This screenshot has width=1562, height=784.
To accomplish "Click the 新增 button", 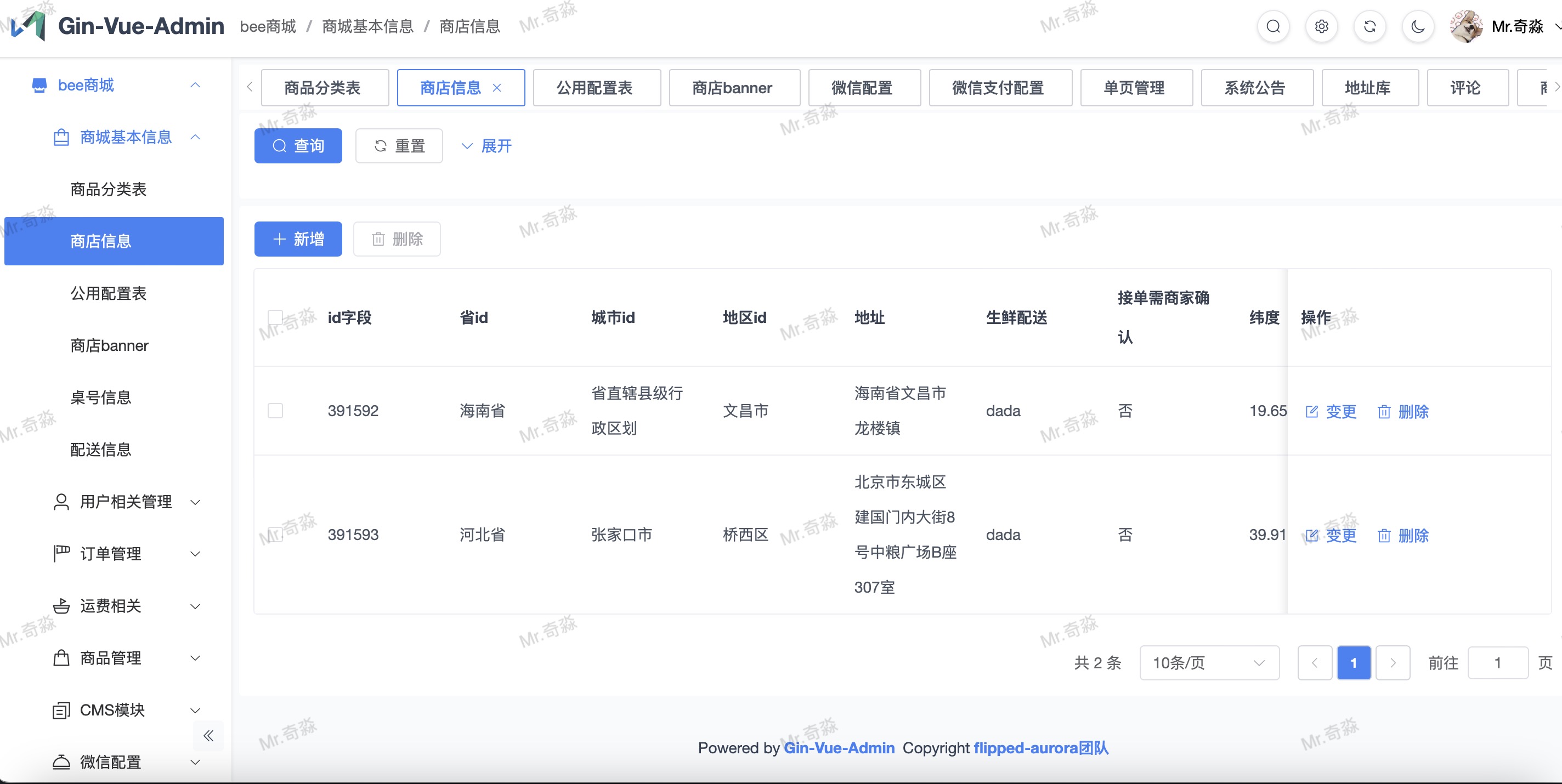I will [298, 239].
